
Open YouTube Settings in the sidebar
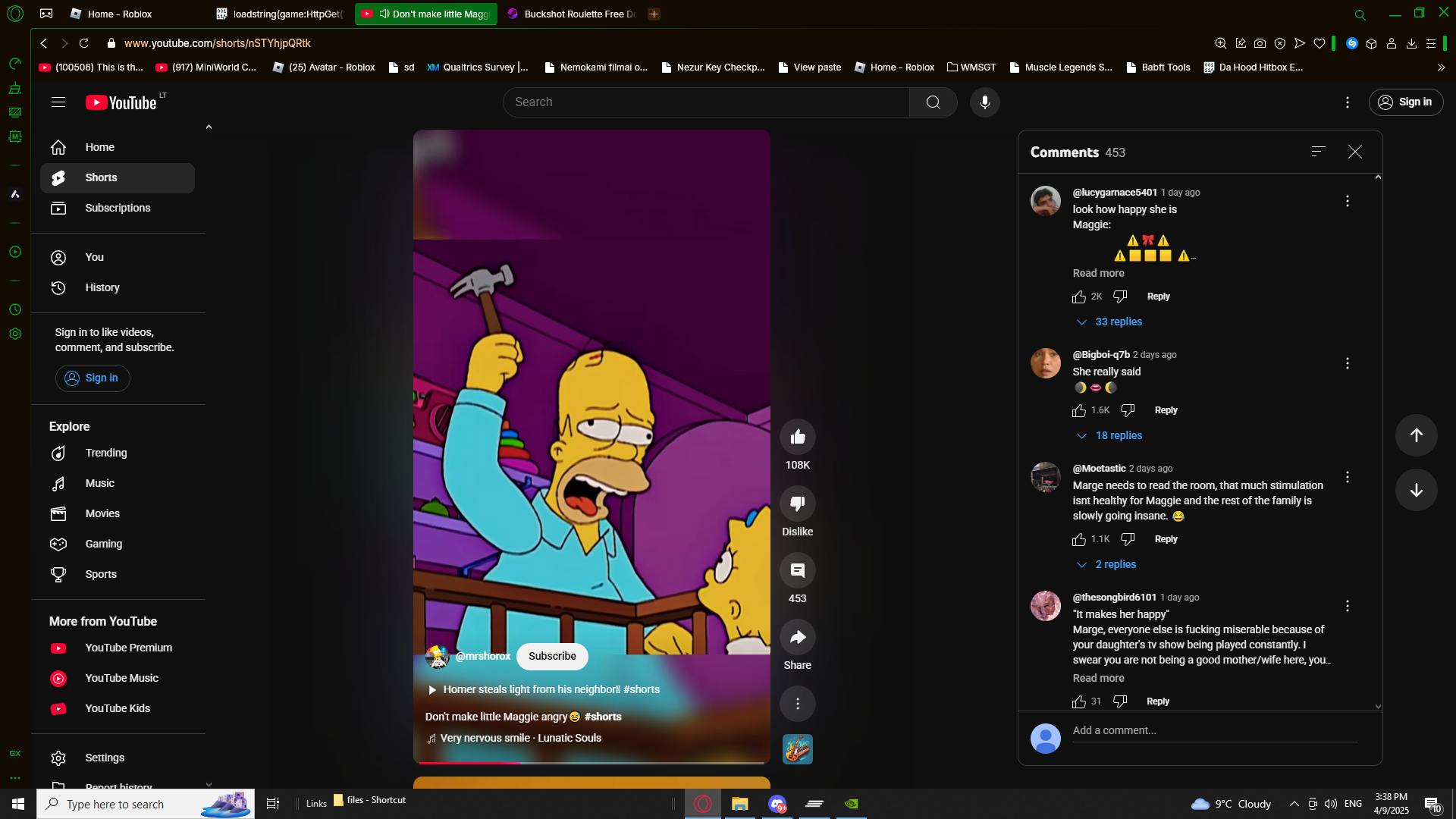118,758
